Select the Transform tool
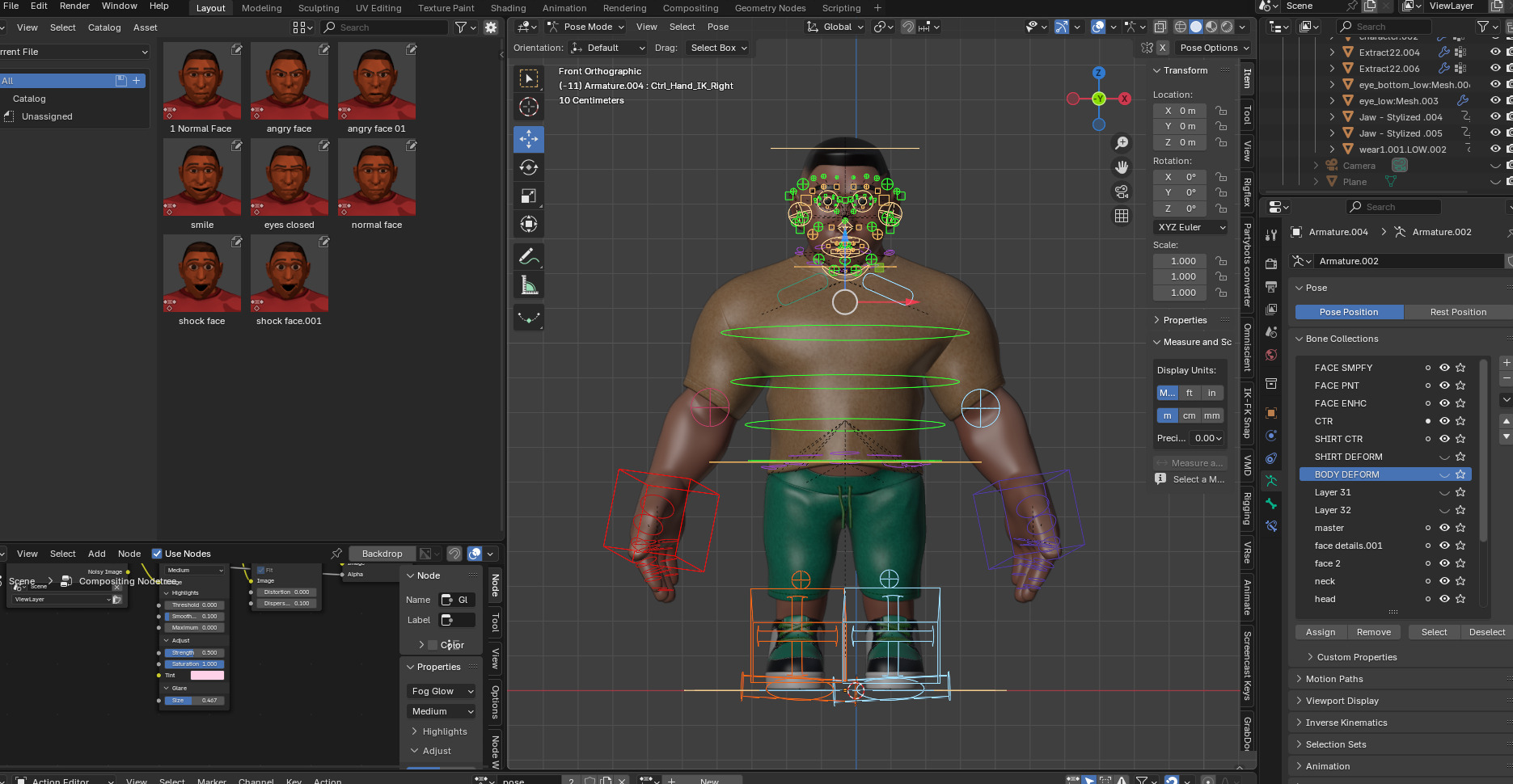 click(529, 224)
